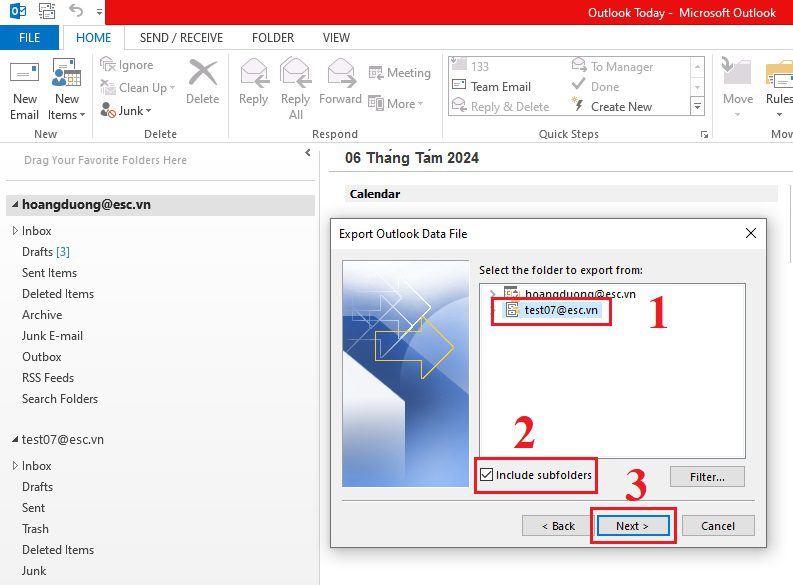
Task: Click the Next > button
Action: [x=633, y=526]
